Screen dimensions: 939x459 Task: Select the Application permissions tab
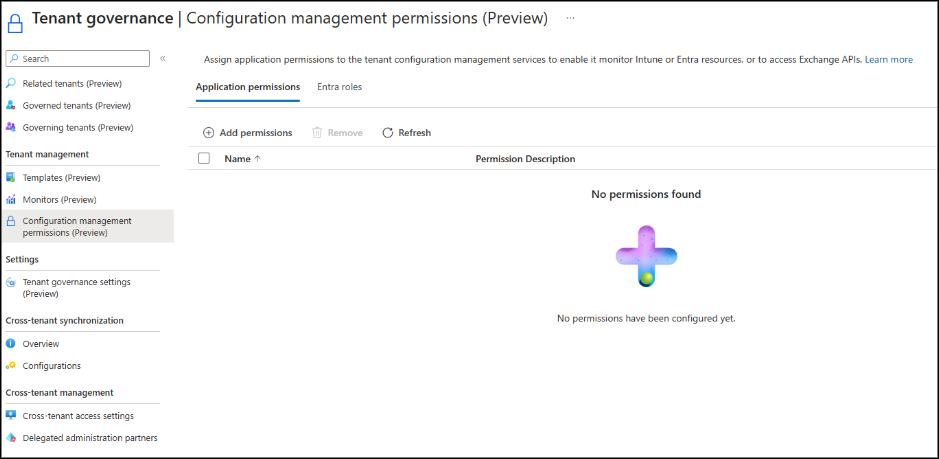pyautogui.click(x=248, y=87)
